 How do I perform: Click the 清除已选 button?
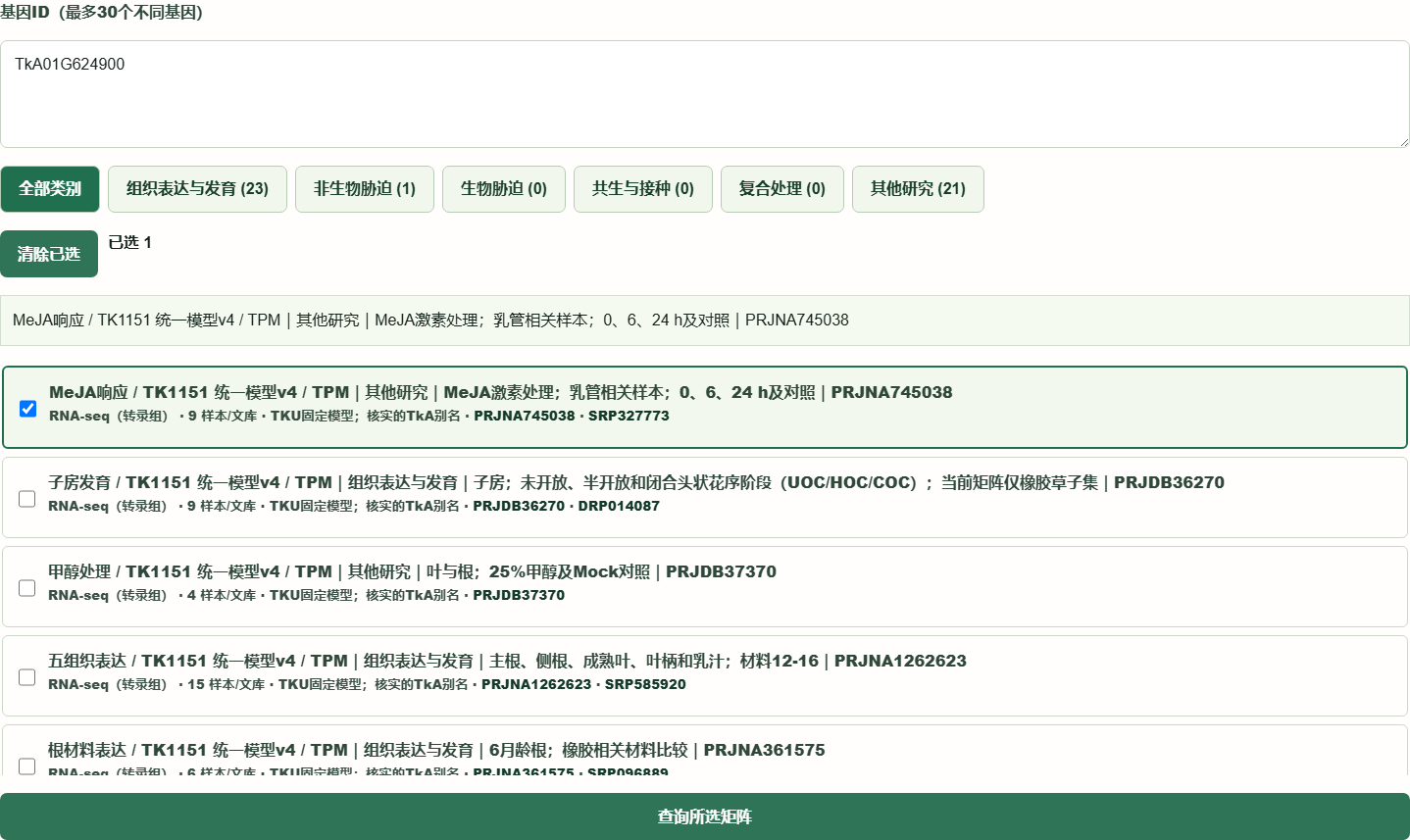[x=49, y=254]
